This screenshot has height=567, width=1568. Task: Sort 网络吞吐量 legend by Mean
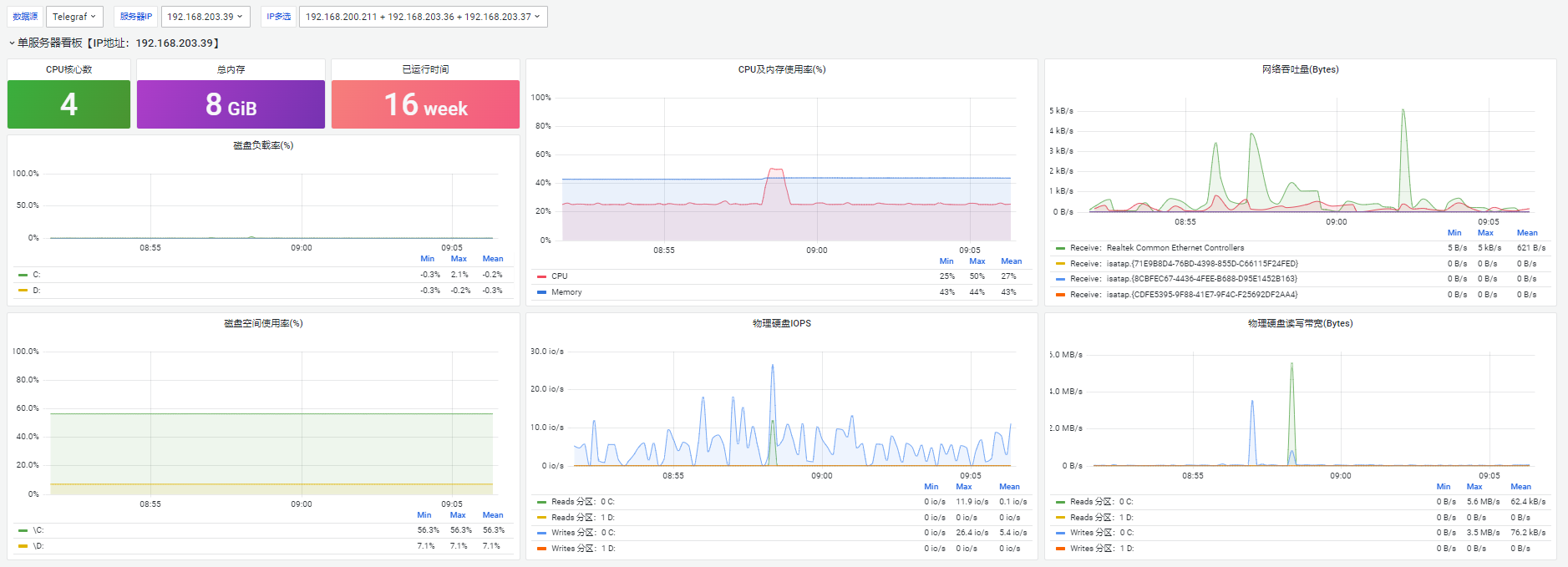point(1527,233)
